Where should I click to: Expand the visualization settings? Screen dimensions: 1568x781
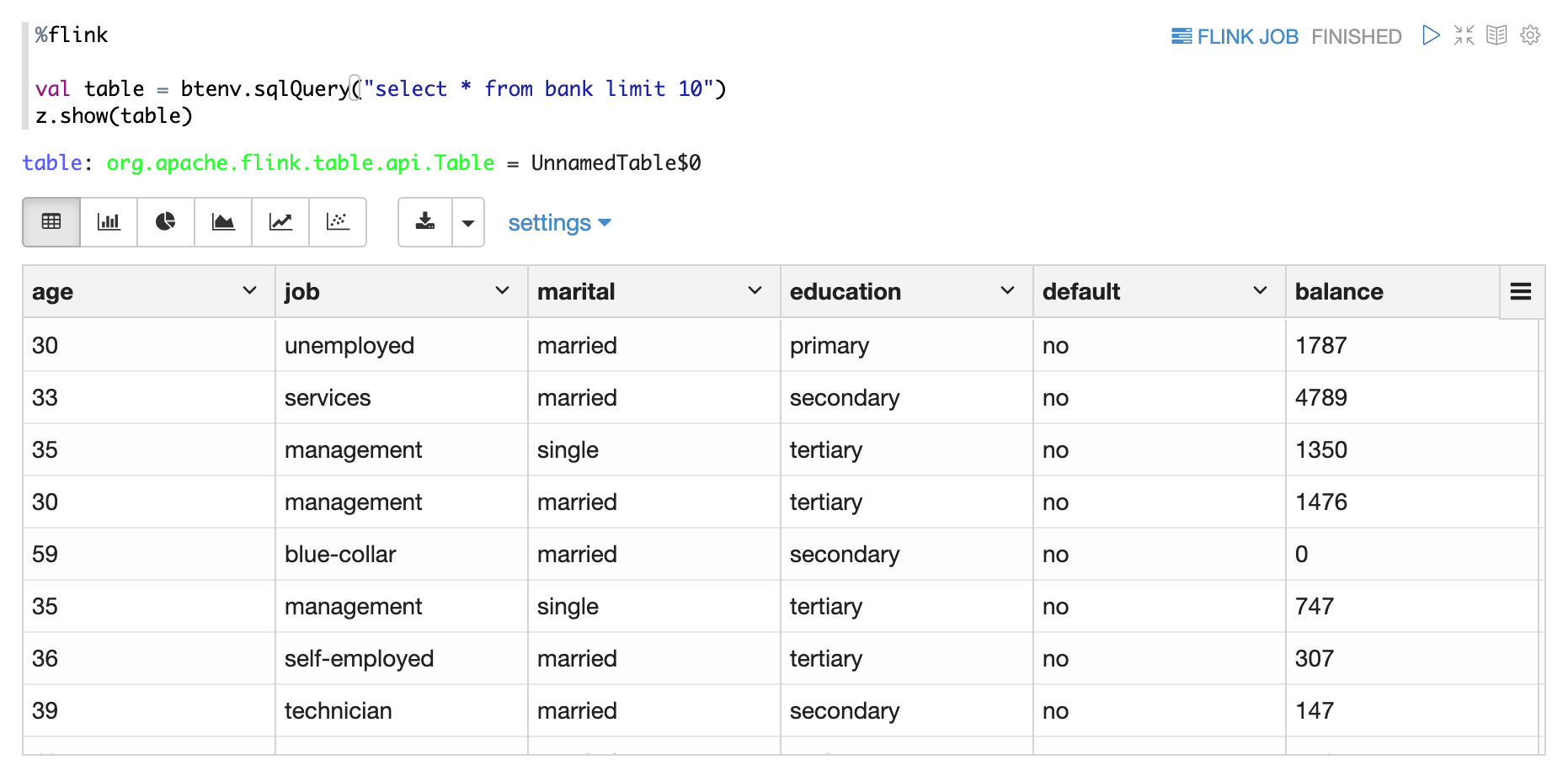pos(559,223)
